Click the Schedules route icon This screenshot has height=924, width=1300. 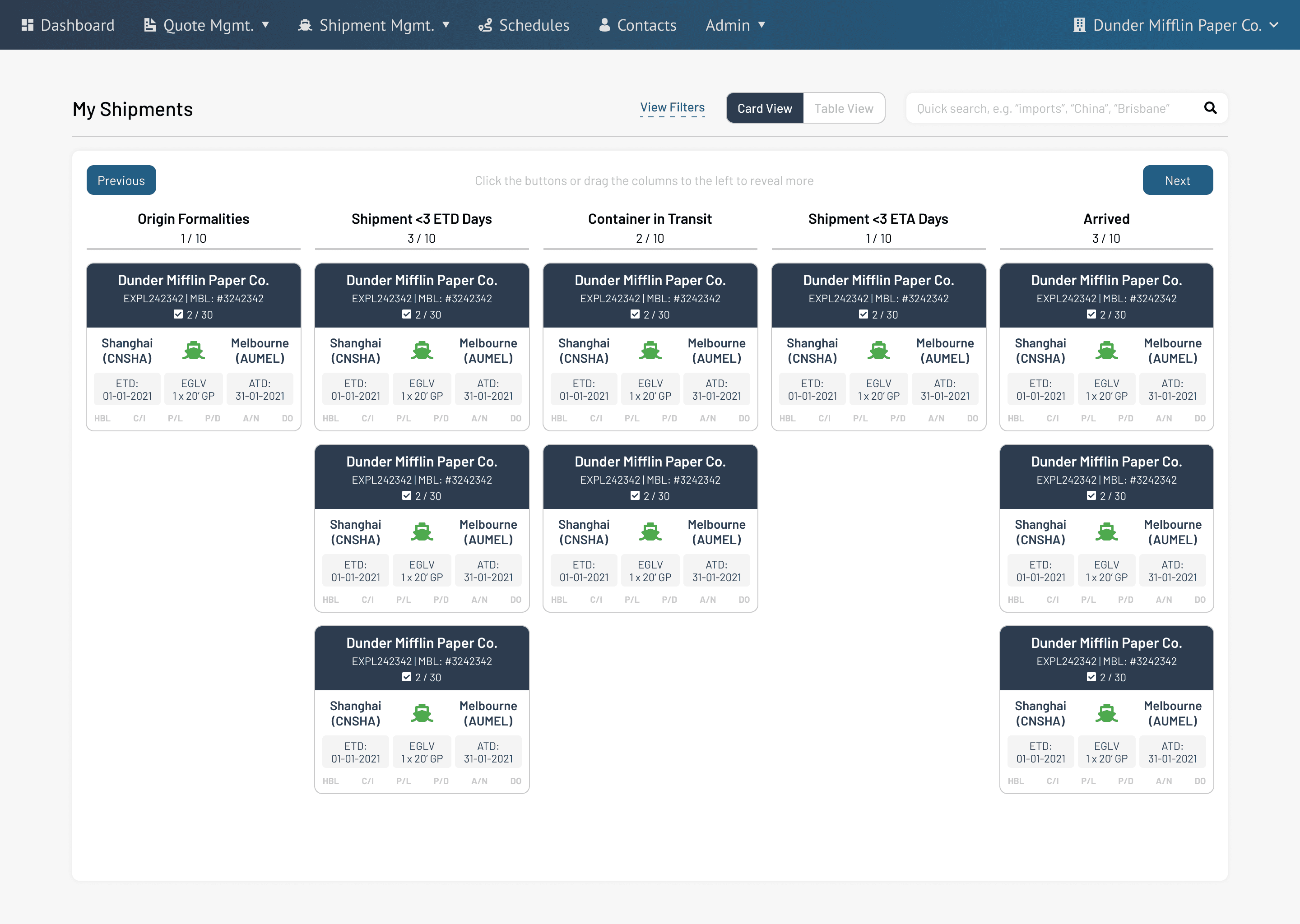click(485, 25)
